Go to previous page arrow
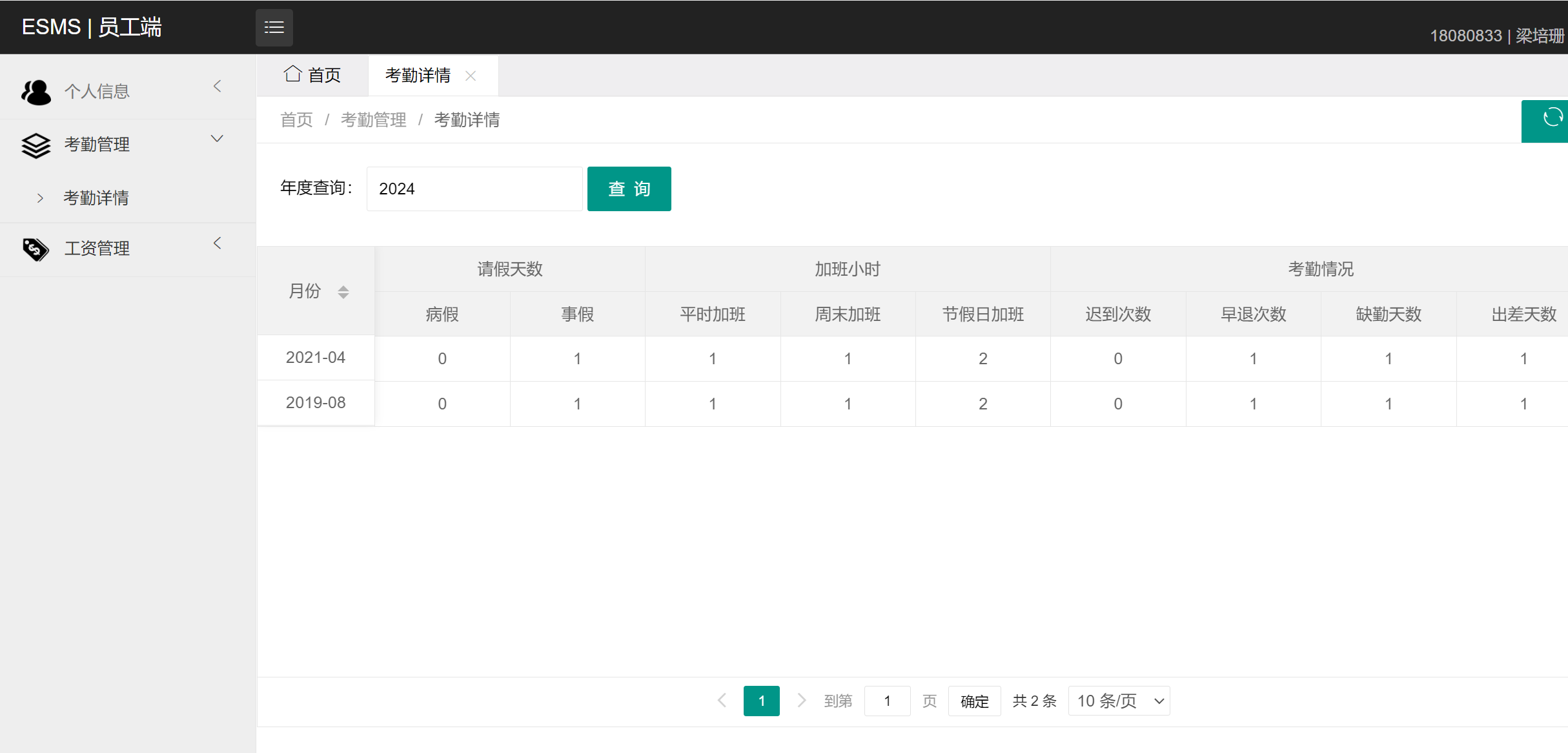 tap(722, 700)
